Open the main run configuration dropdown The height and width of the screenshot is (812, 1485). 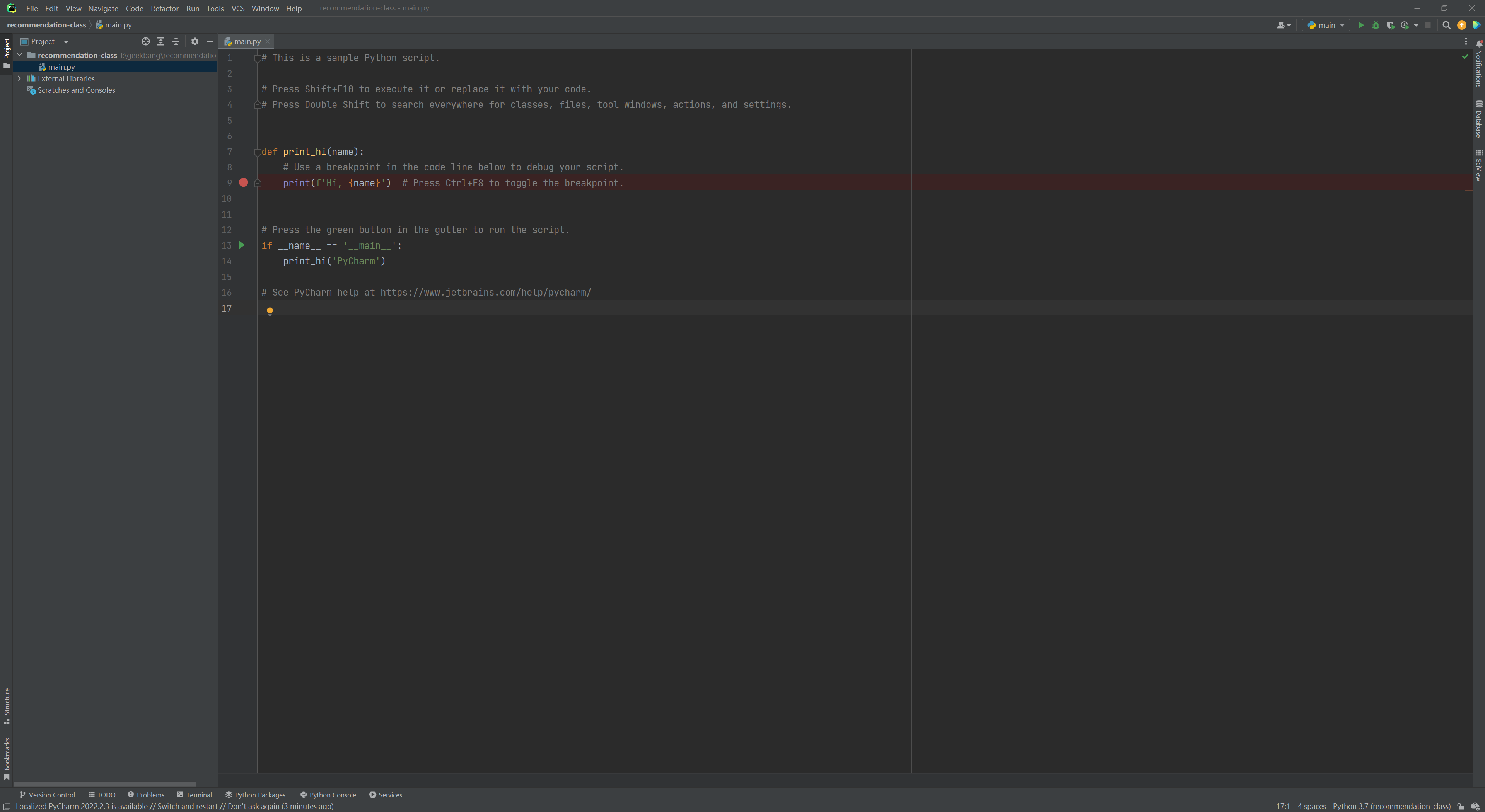tap(1326, 26)
